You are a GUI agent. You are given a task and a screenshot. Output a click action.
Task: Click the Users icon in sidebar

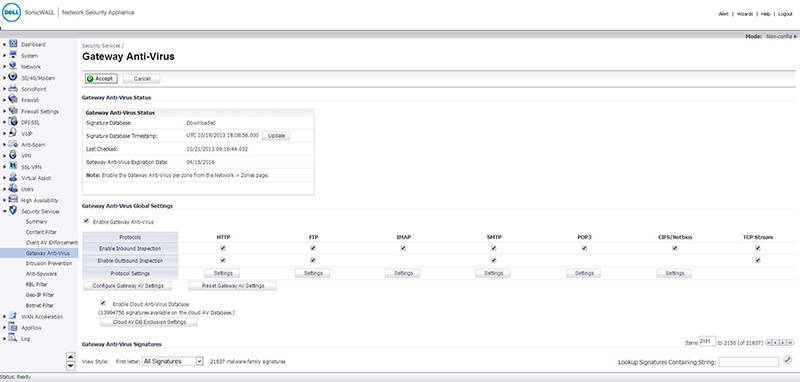pos(13,189)
